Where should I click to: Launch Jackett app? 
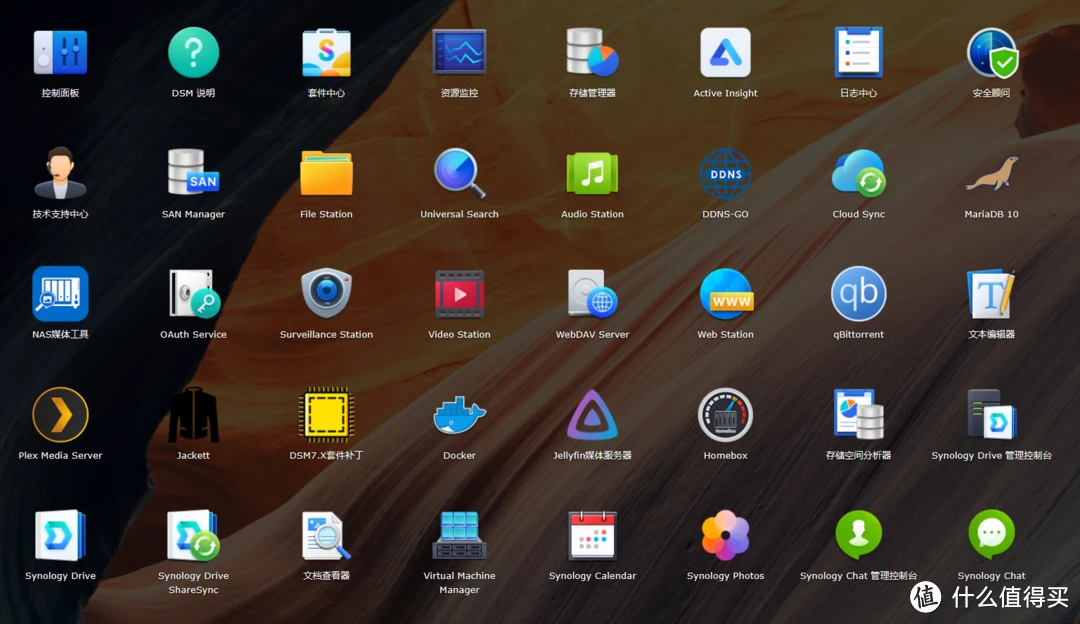pos(194,415)
